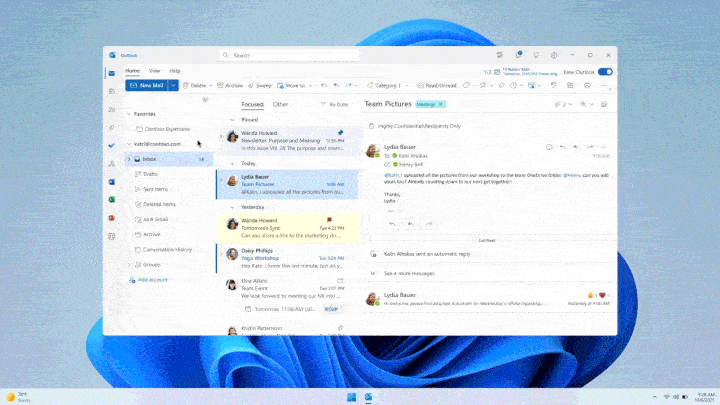Open the weather widget on taskbar
Screen dimensions: 720x405
(x=18, y=397)
